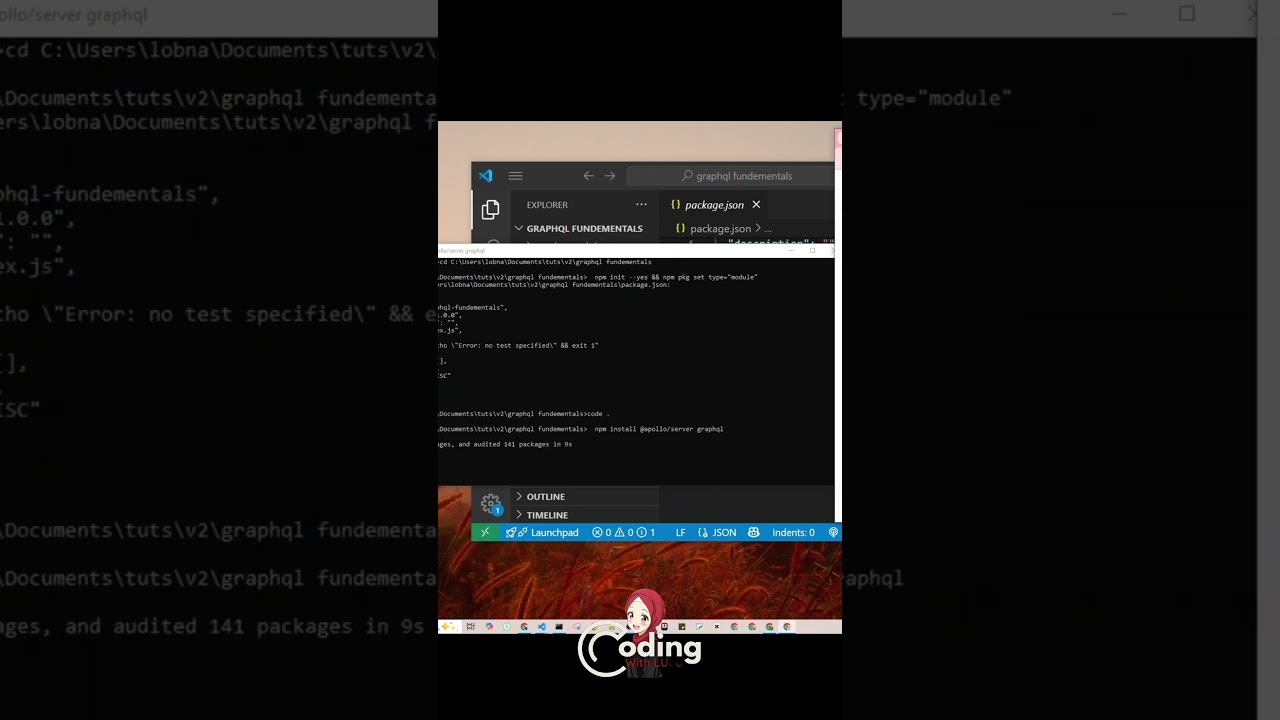Close the package.json tab
Image resolution: width=1280 pixels, height=720 pixels.
[x=756, y=205]
